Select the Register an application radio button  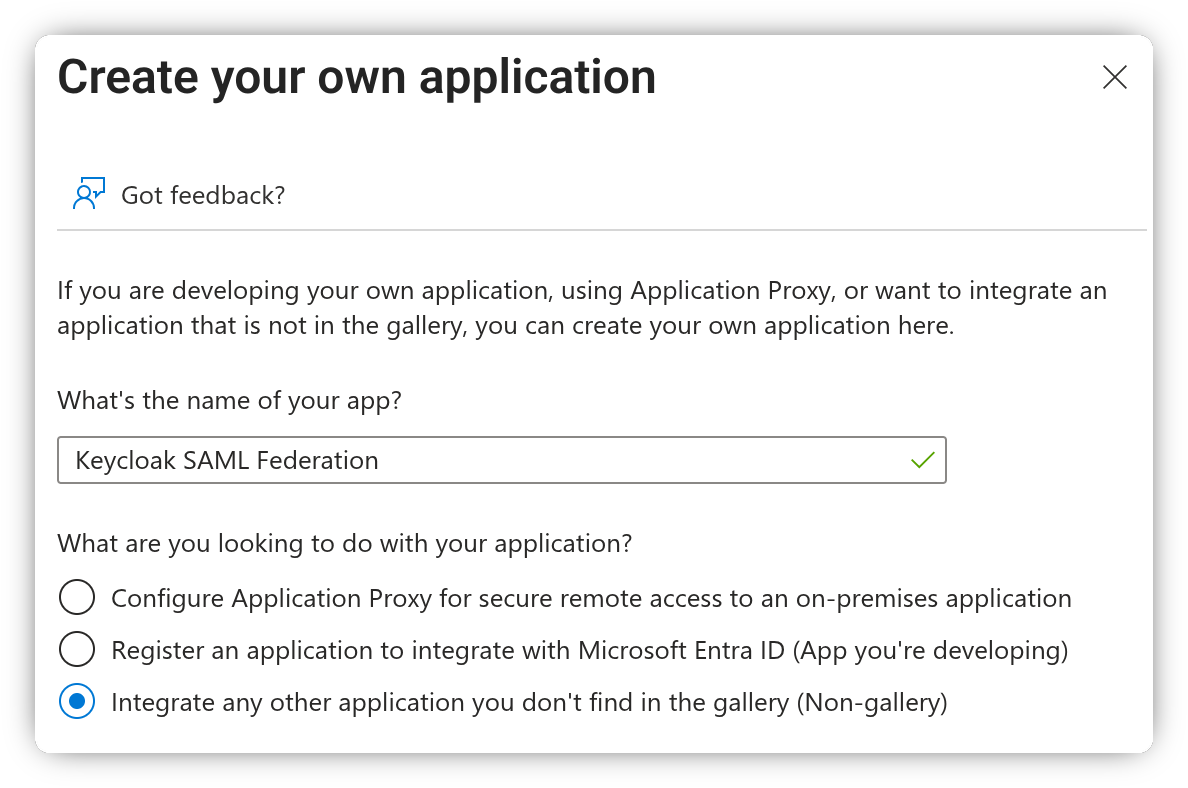77,650
